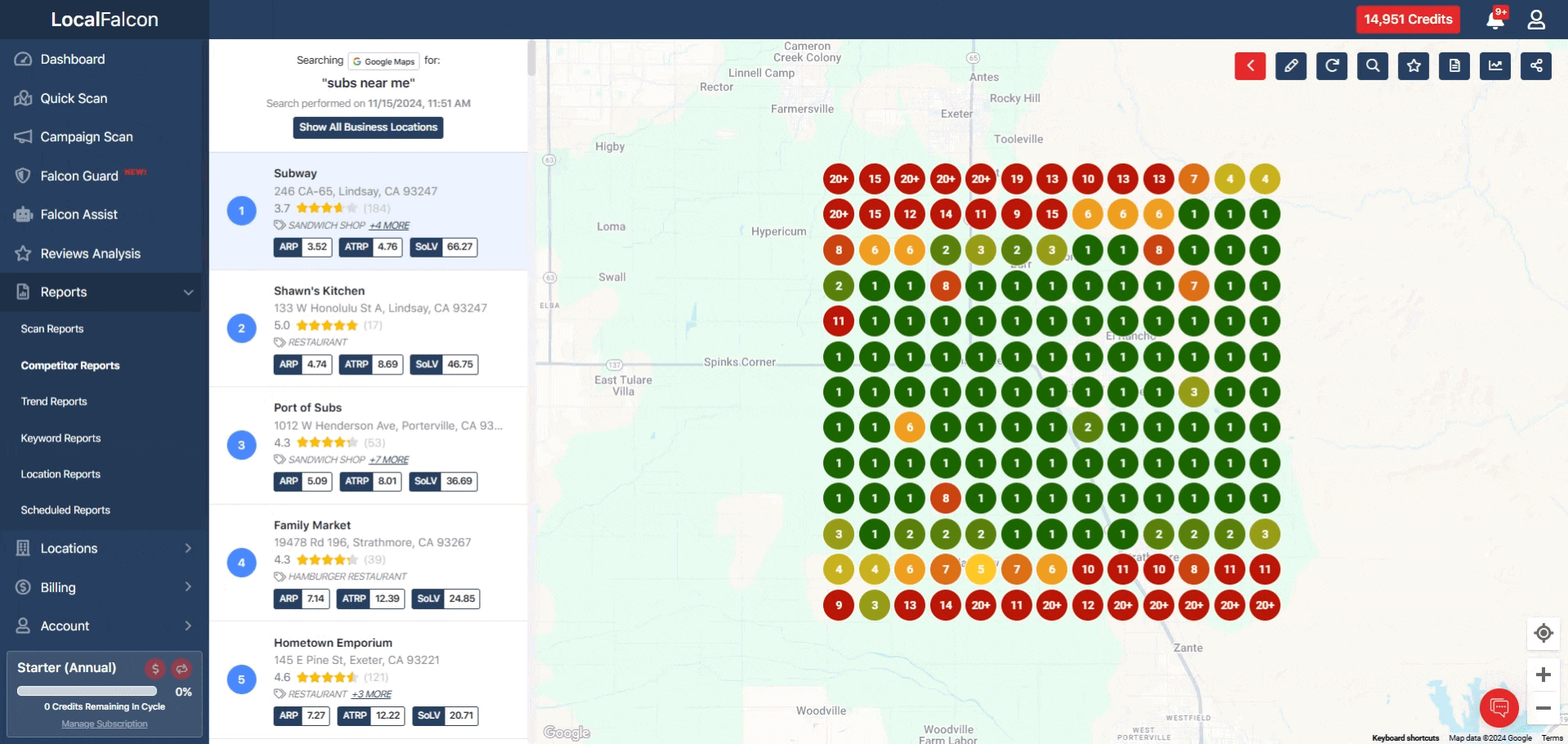Click the results list scrollbar
This screenshot has width=1568, height=744.
click(x=531, y=59)
